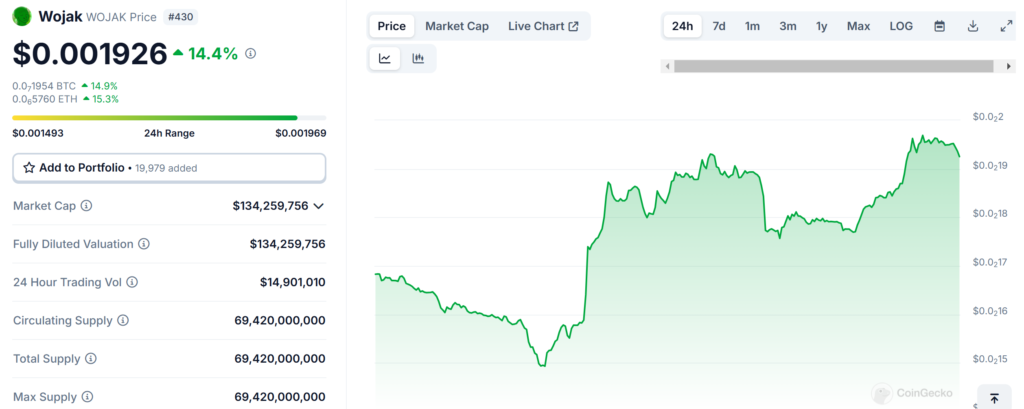
Task: Open the Circulating Supply info icon
Action: pos(123,321)
